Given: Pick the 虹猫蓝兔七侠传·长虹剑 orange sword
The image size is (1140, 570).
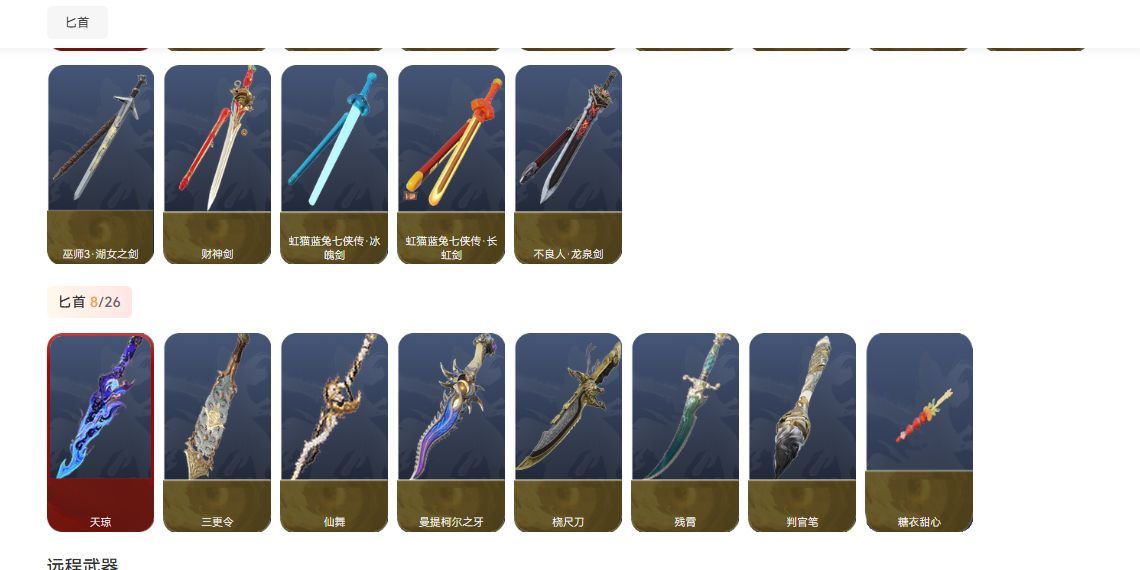Looking at the screenshot, I should (451, 164).
